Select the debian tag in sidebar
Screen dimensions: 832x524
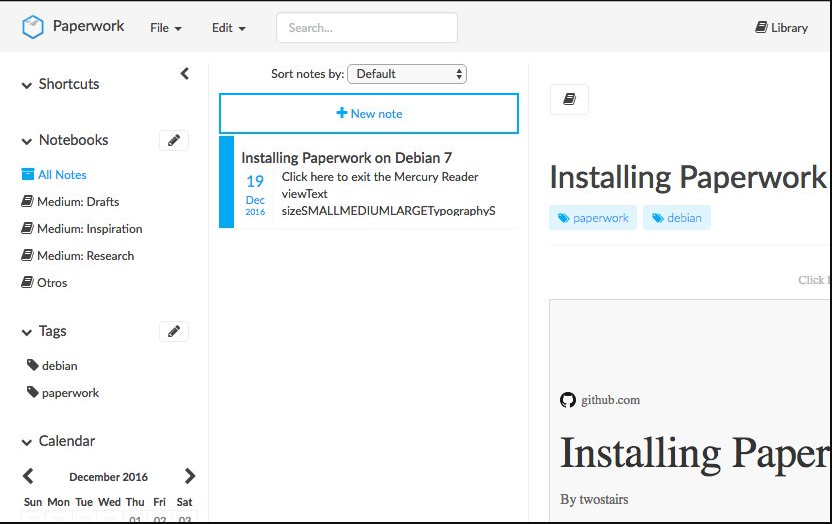point(59,366)
